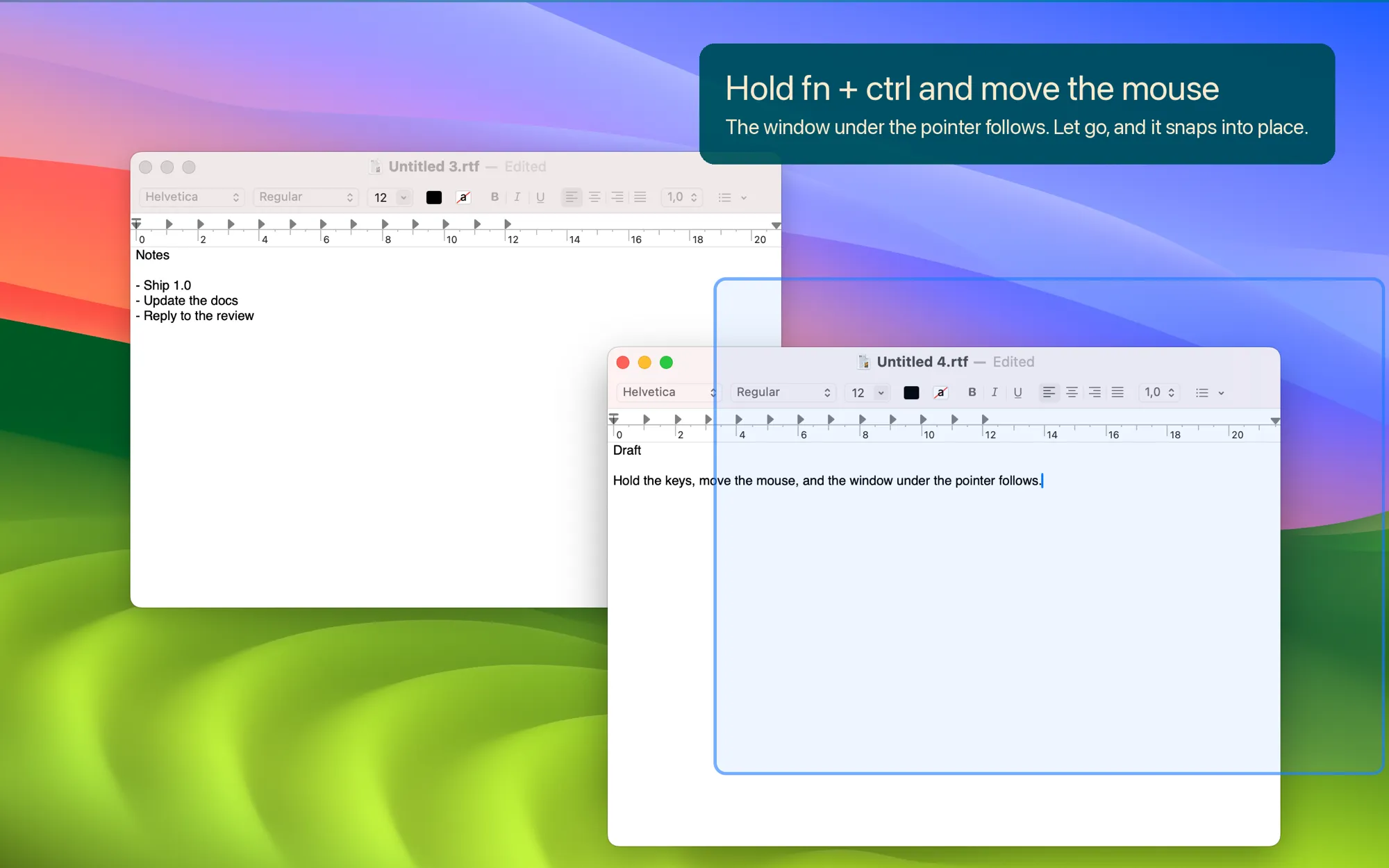This screenshot has height=868, width=1389.
Task: Toggle Underline in Untitled 3.rtf window
Action: pos(540,197)
